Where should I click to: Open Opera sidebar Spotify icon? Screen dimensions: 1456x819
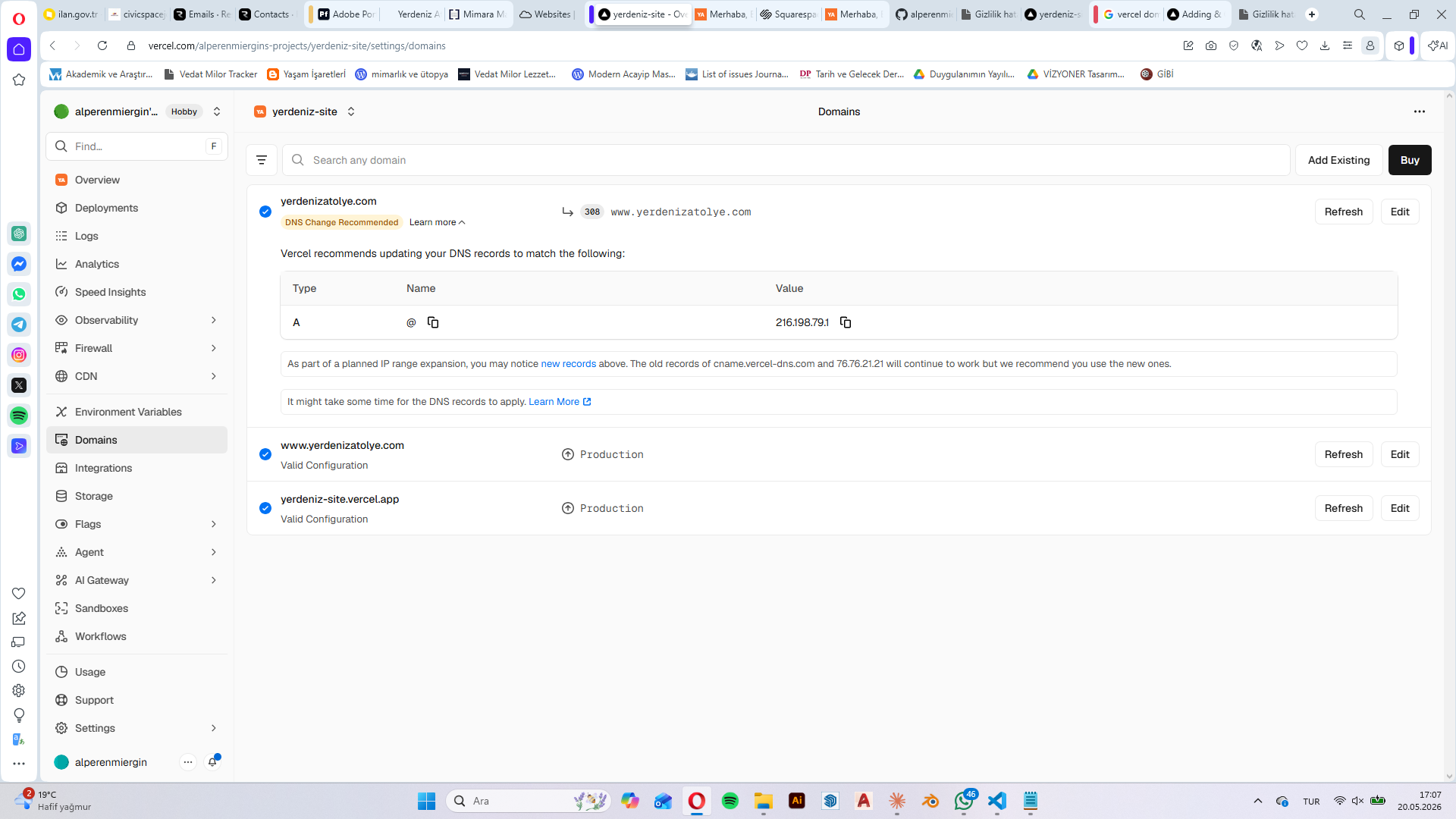click(19, 416)
